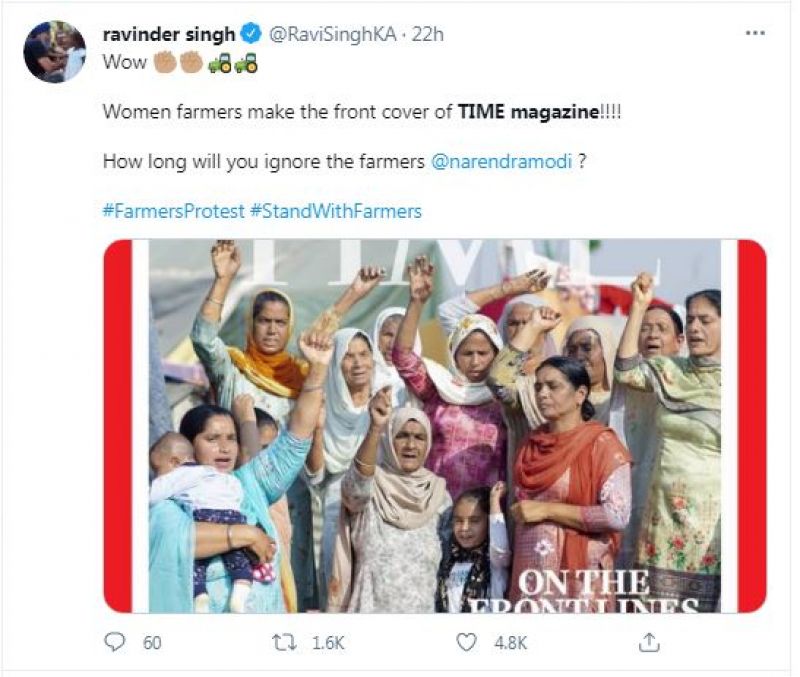Viewport: 800px width, 677px height.
Task: Click the 22h timestamp
Action: point(426,35)
